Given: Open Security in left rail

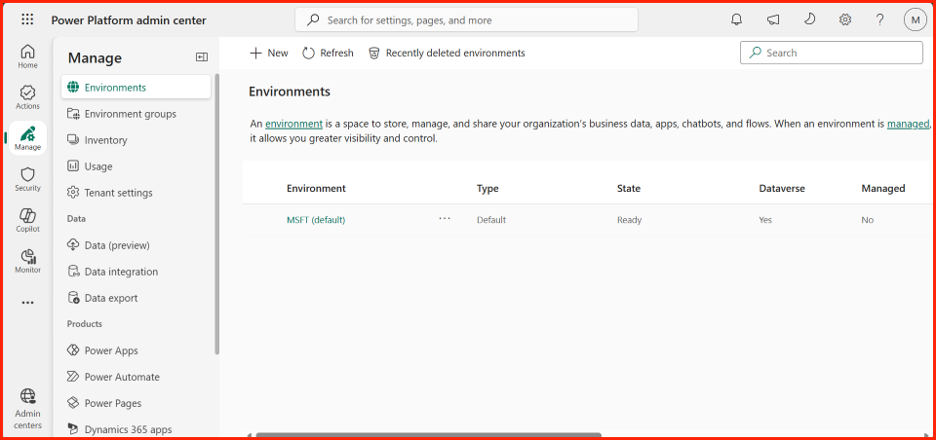Looking at the screenshot, I should click(27, 180).
